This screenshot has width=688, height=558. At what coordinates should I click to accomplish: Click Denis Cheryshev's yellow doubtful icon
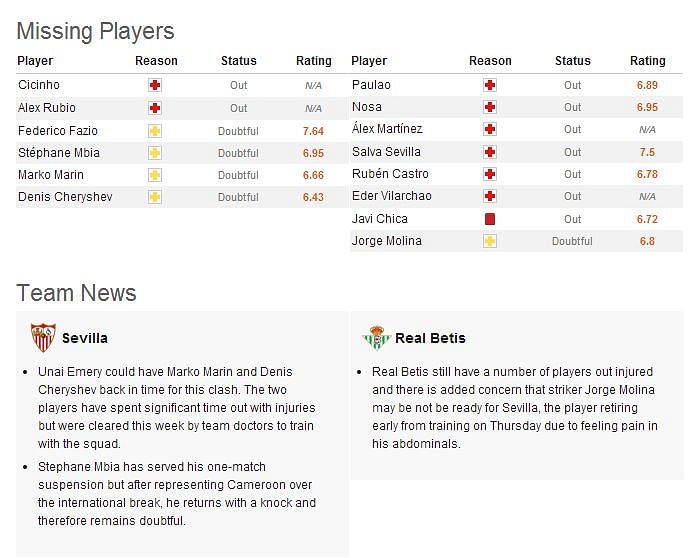coord(155,197)
